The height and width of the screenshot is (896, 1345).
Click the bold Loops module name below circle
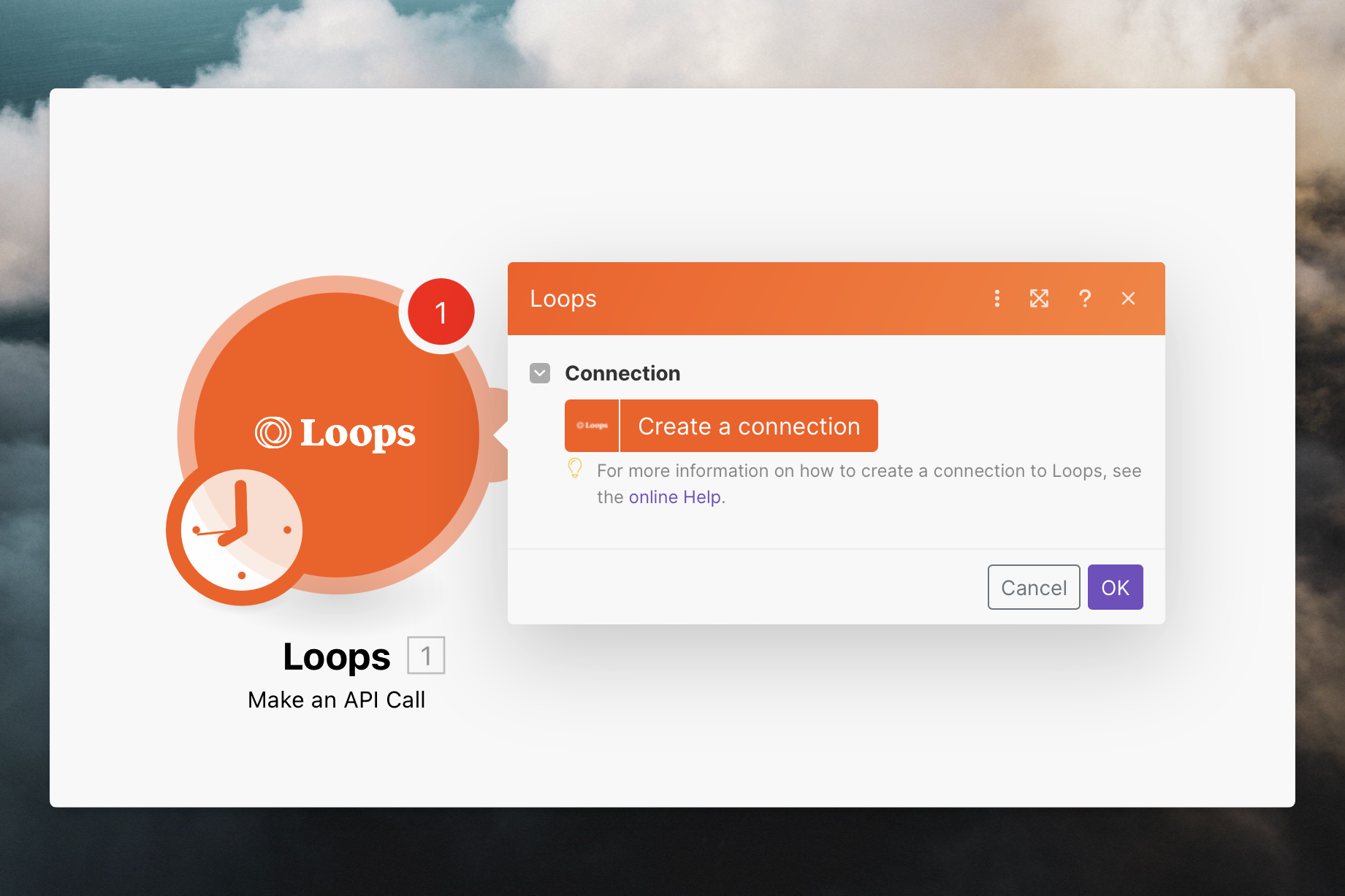(337, 656)
